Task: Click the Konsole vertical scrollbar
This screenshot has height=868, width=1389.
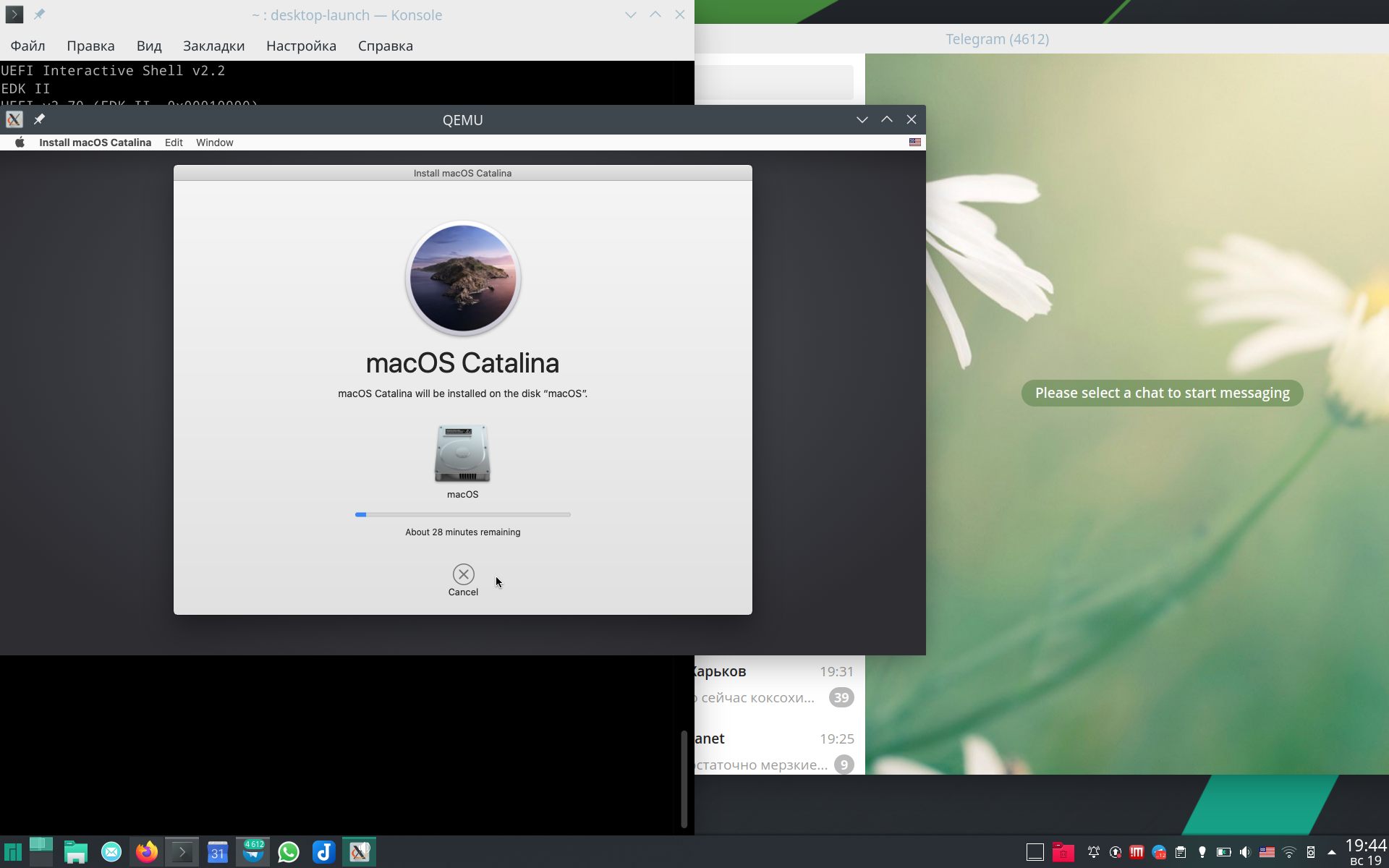Action: (684, 778)
